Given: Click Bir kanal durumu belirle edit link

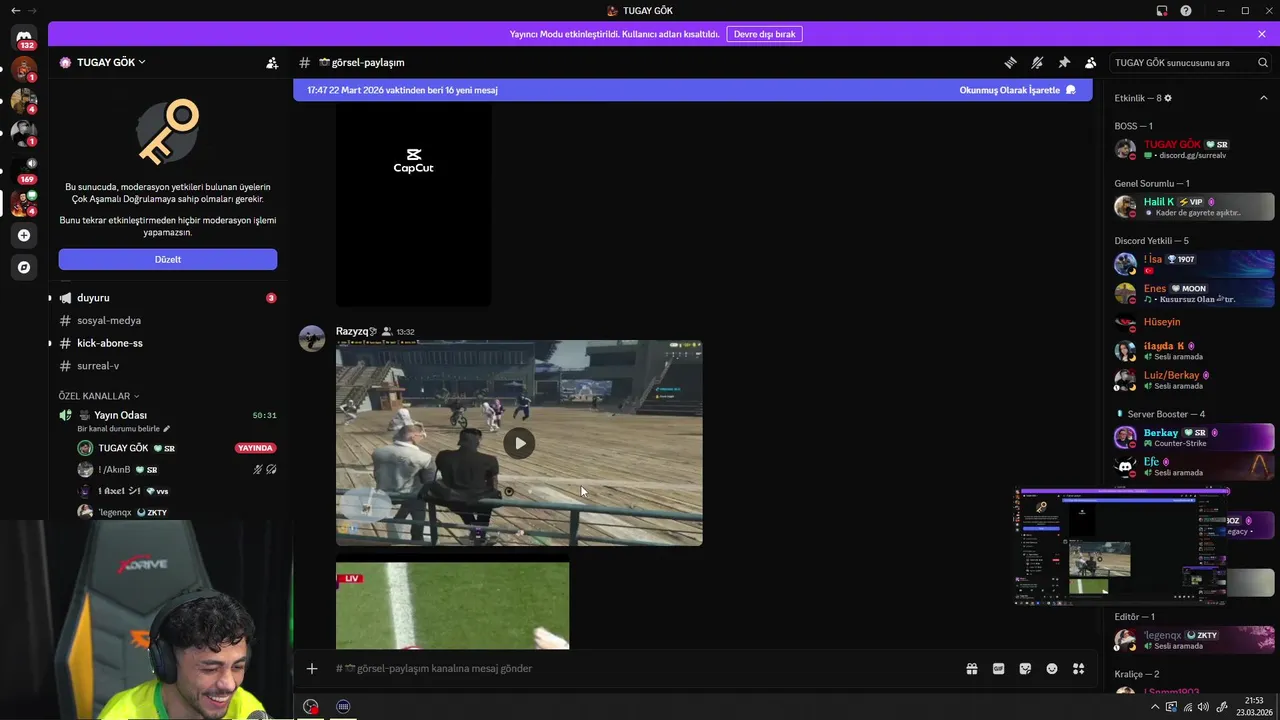Looking at the screenshot, I should click(124, 429).
